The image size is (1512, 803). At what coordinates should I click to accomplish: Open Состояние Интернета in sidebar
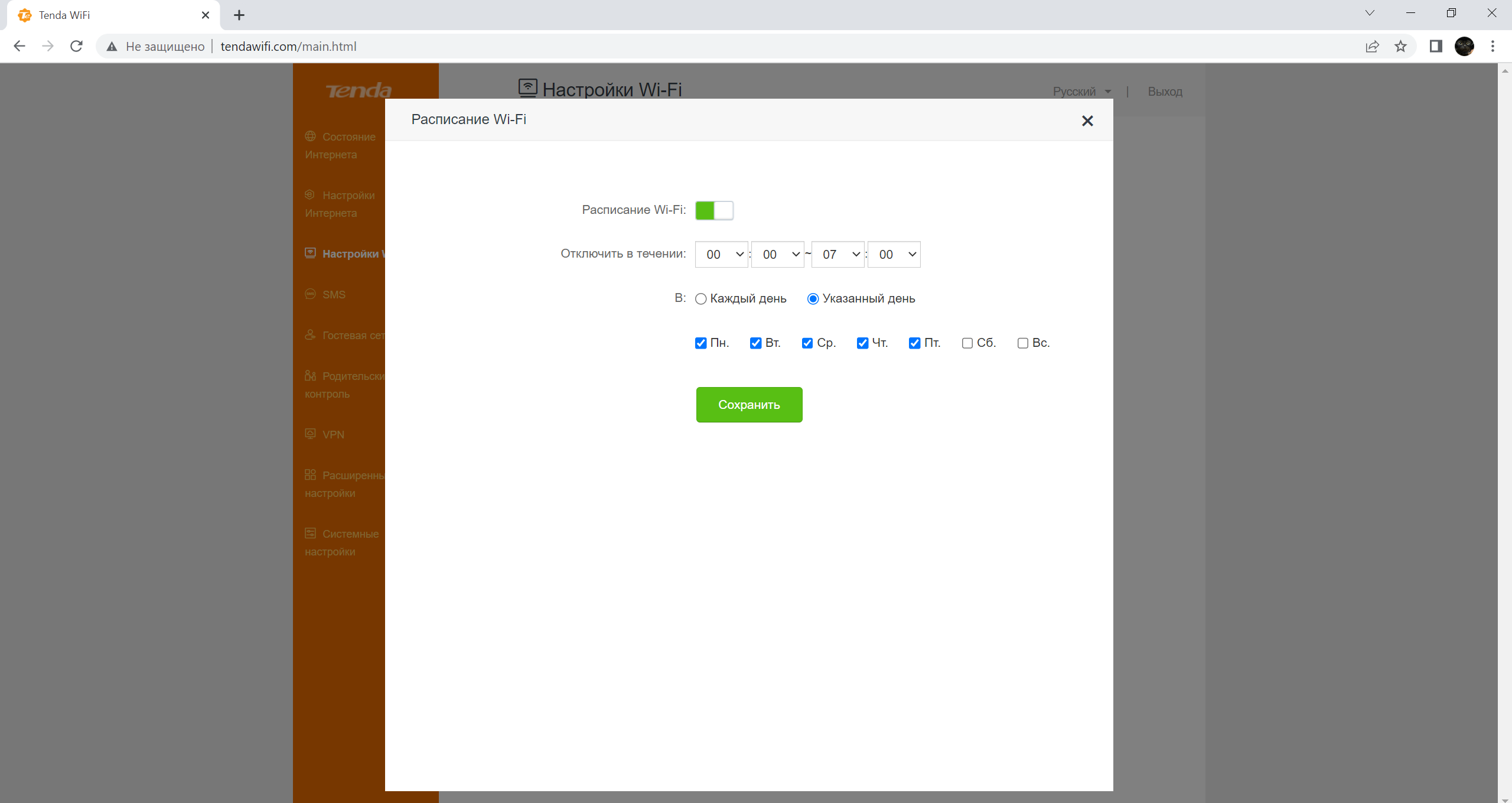click(x=340, y=145)
